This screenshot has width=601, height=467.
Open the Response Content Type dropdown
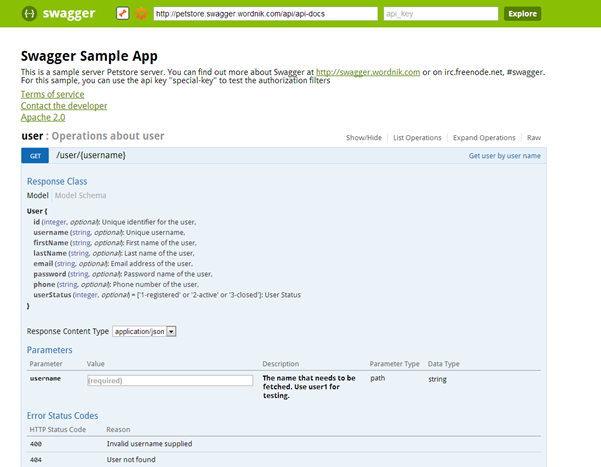point(144,331)
